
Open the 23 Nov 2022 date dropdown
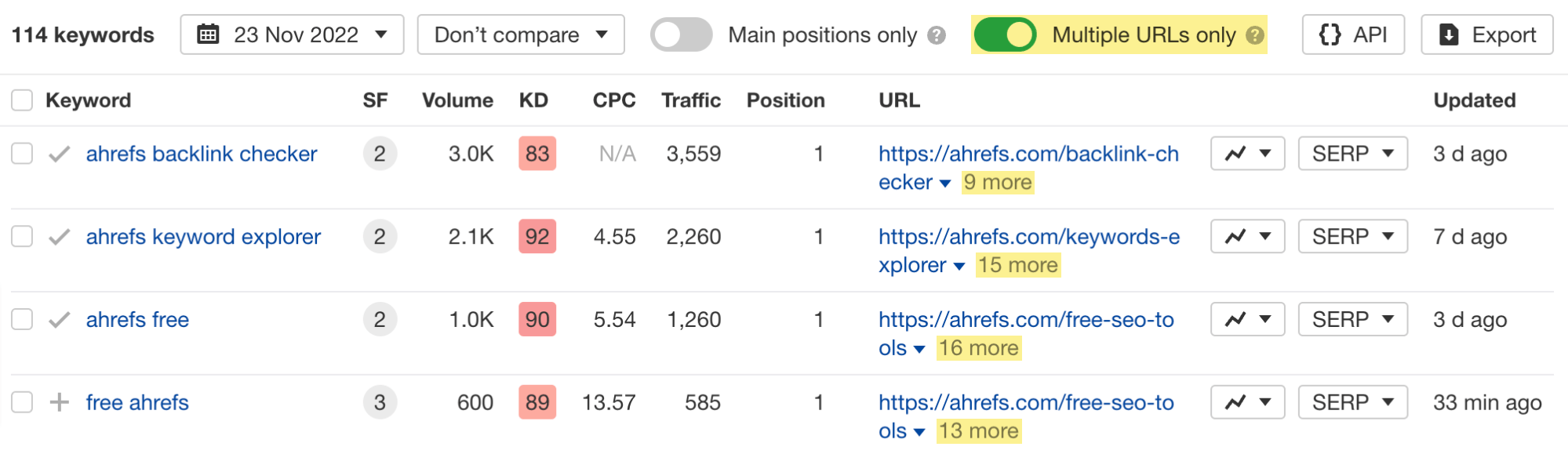(292, 35)
